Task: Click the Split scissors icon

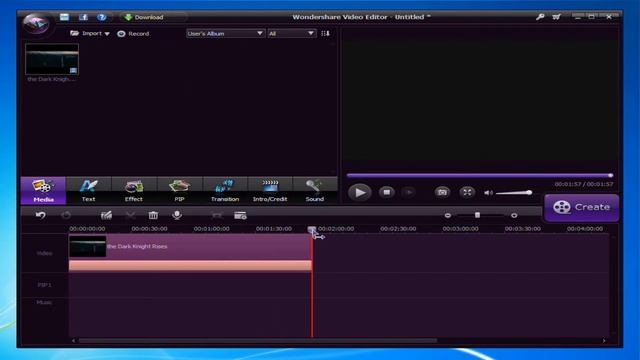Action: click(x=130, y=215)
